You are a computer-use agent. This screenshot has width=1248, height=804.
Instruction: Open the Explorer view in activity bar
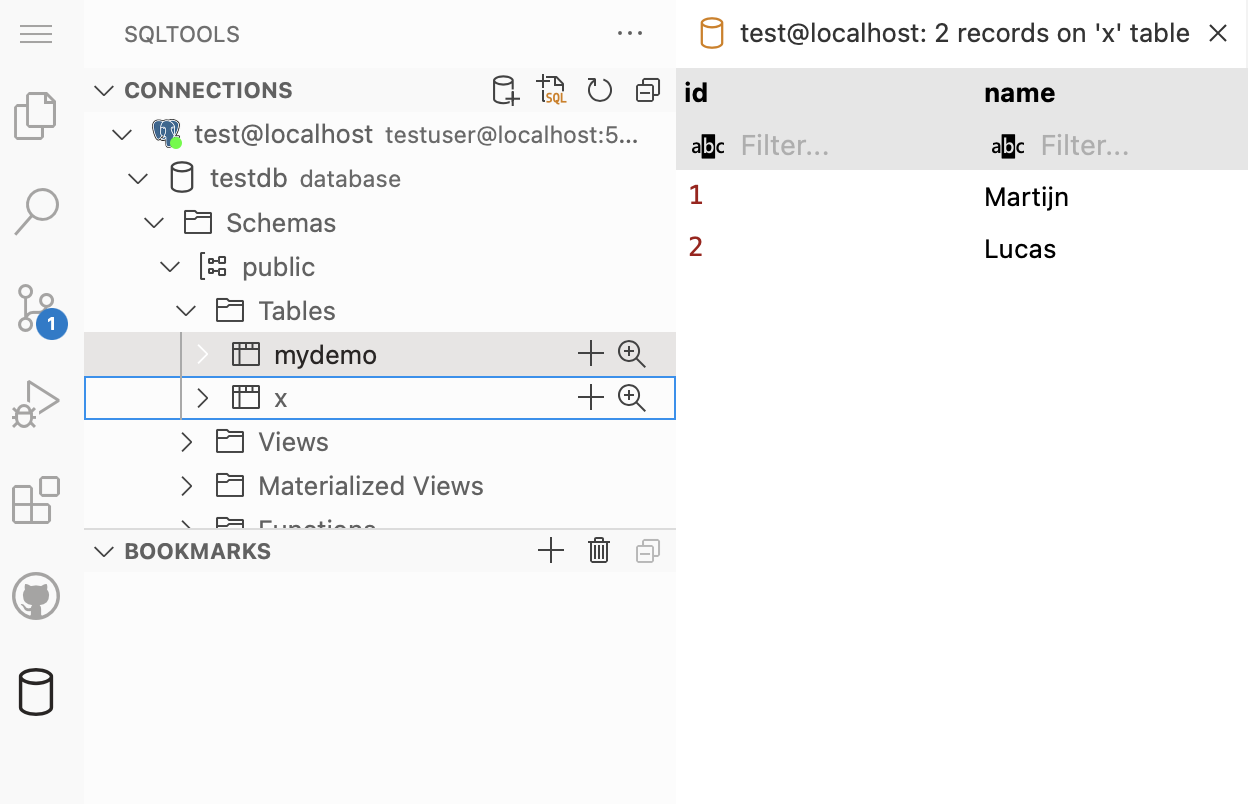(x=36, y=116)
